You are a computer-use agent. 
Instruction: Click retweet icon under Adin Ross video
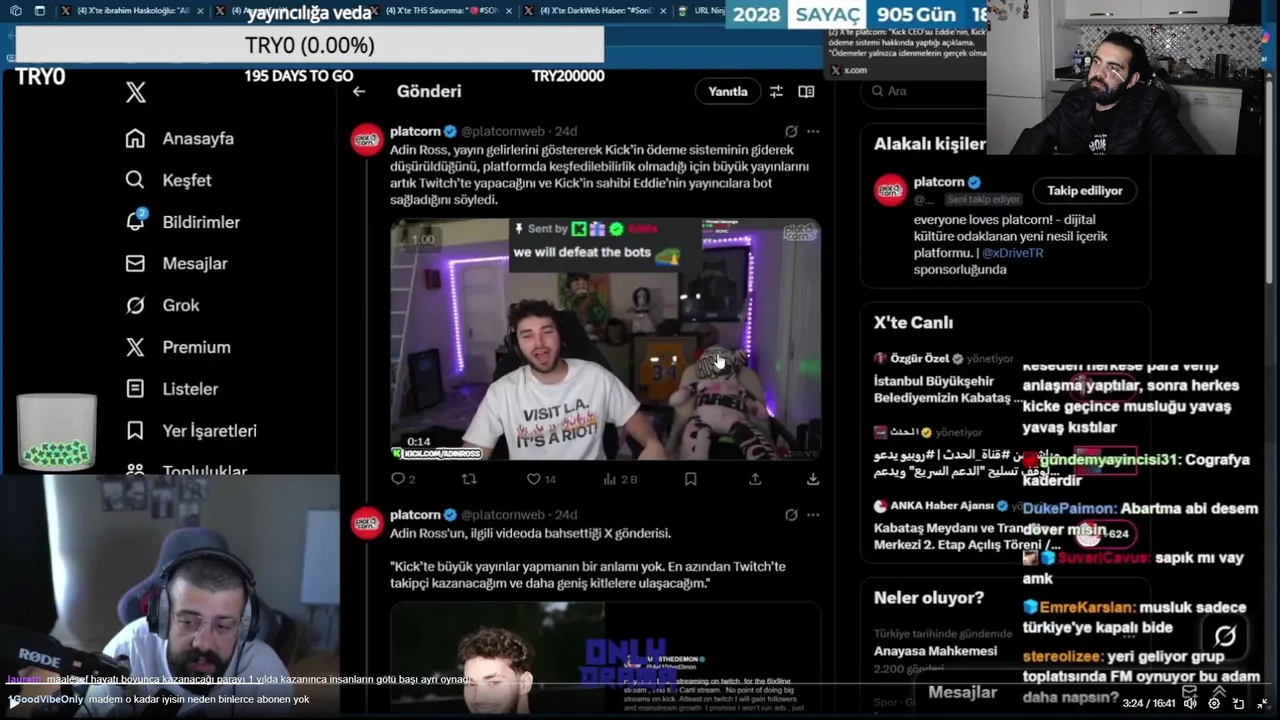pyautogui.click(x=468, y=479)
